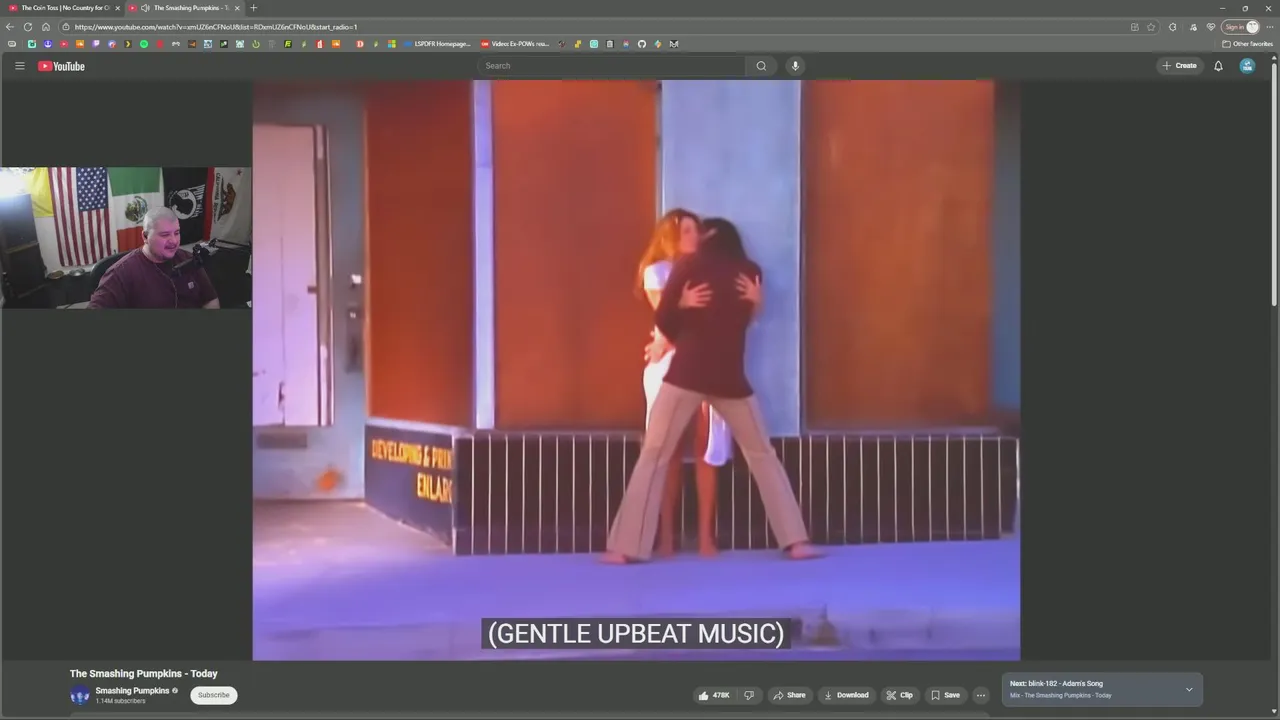This screenshot has width=1280, height=720.
Task: Open the GitHub bookmark icon
Action: [642, 44]
